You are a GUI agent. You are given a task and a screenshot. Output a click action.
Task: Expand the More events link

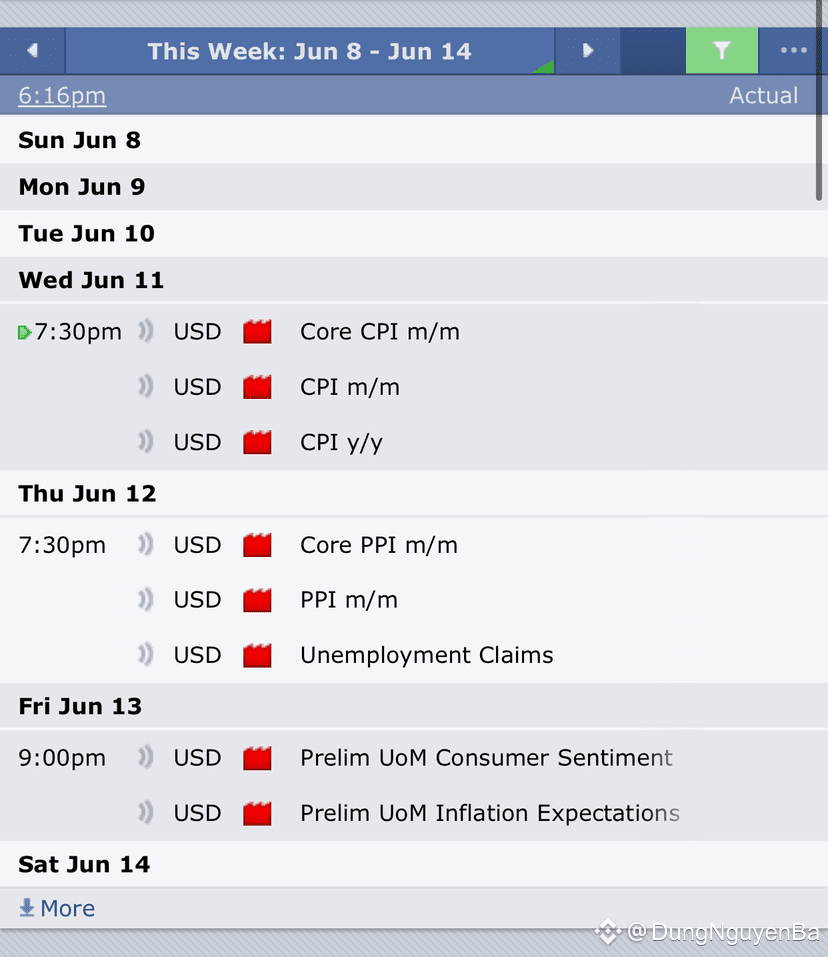pos(57,908)
